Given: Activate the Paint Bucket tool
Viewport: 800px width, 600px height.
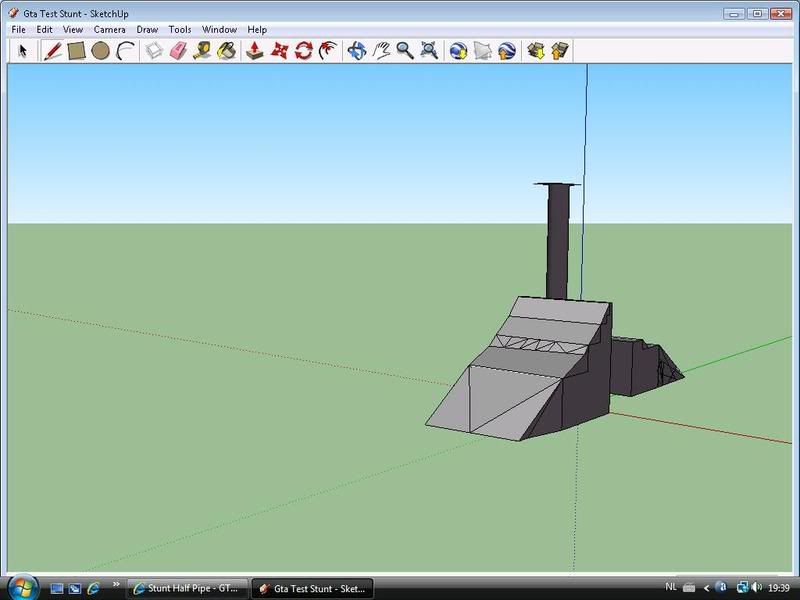Looking at the screenshot, I should (x=227, y=51).
